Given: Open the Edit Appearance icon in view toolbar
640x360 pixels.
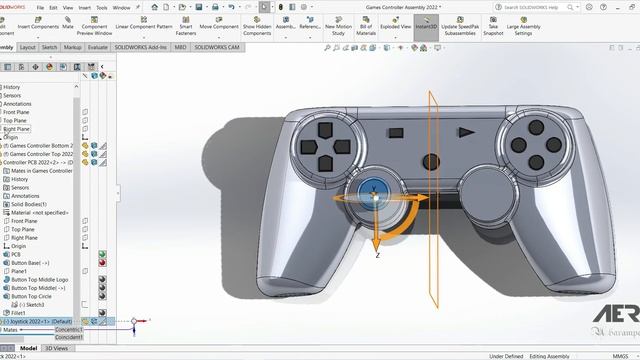Looking at the screenshot, I should click(414, 48).
